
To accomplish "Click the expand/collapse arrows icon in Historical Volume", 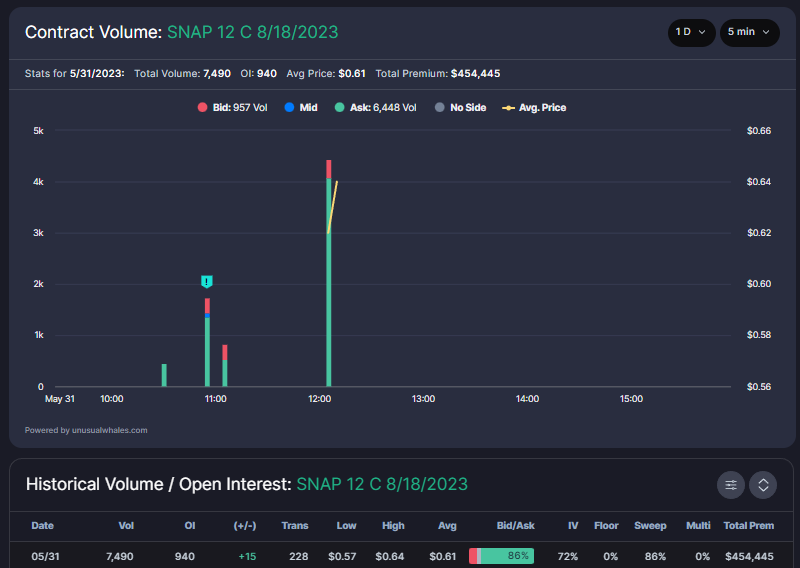I will [763, 485].
